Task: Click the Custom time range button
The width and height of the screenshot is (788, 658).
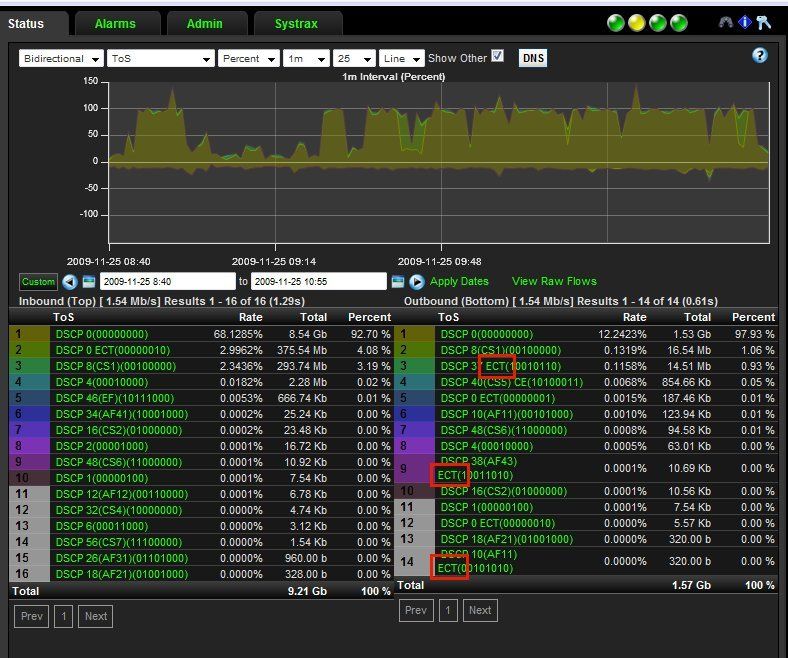Action: point(38,281)
